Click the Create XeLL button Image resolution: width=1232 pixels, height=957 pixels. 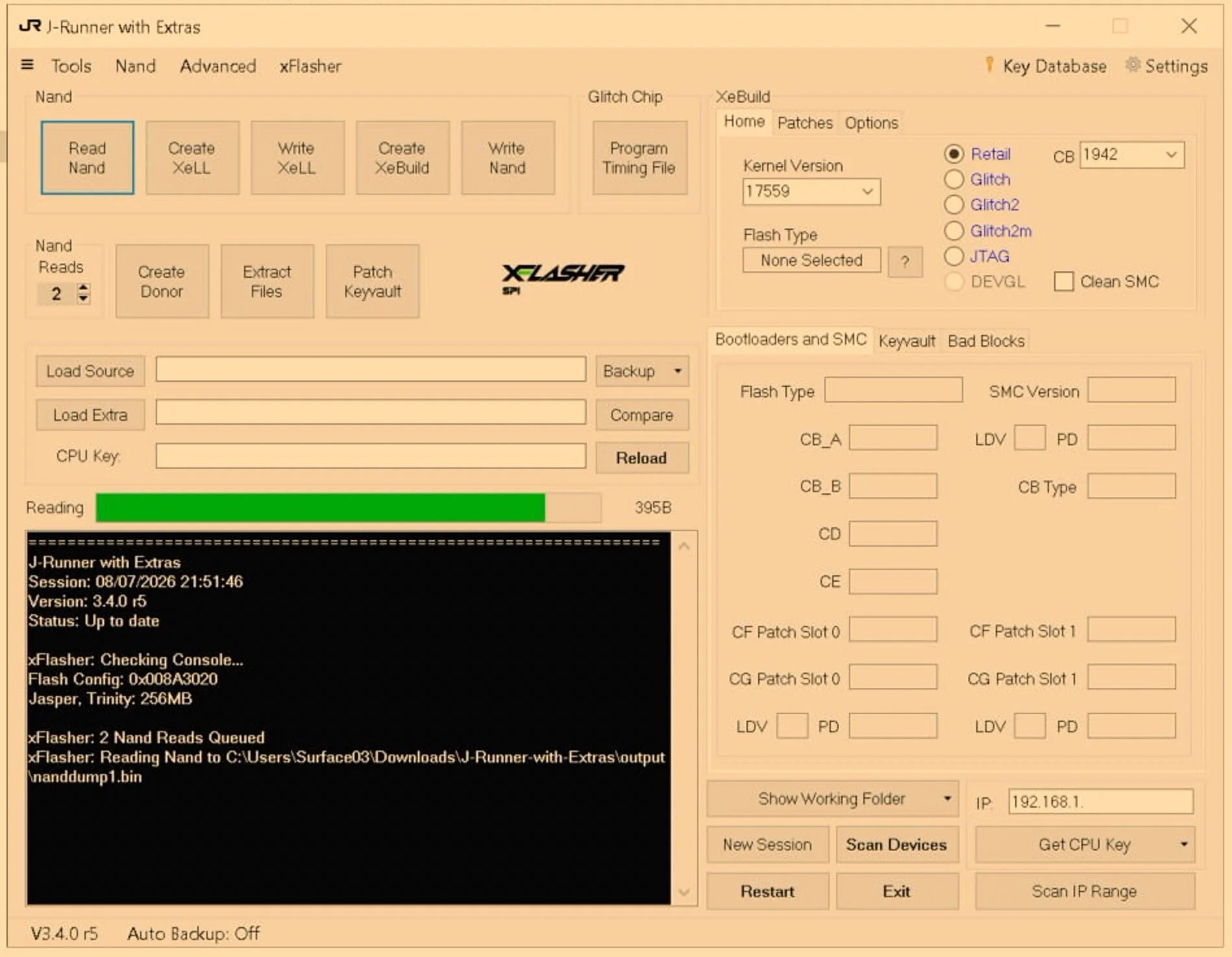[x=192, y=158]
